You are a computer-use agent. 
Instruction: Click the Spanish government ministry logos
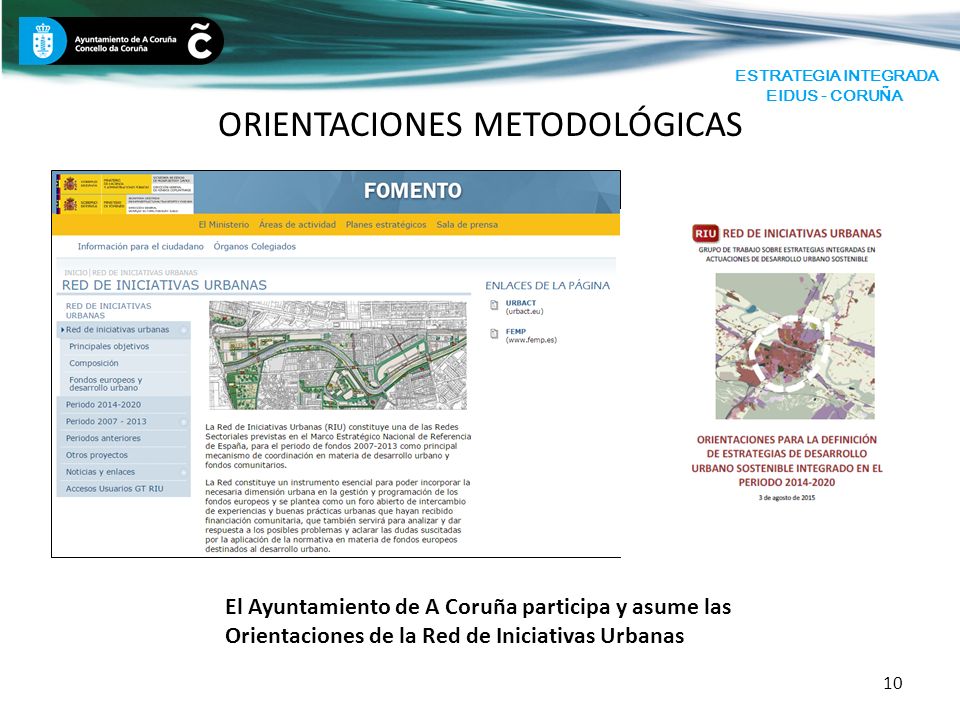click(126, 193)
